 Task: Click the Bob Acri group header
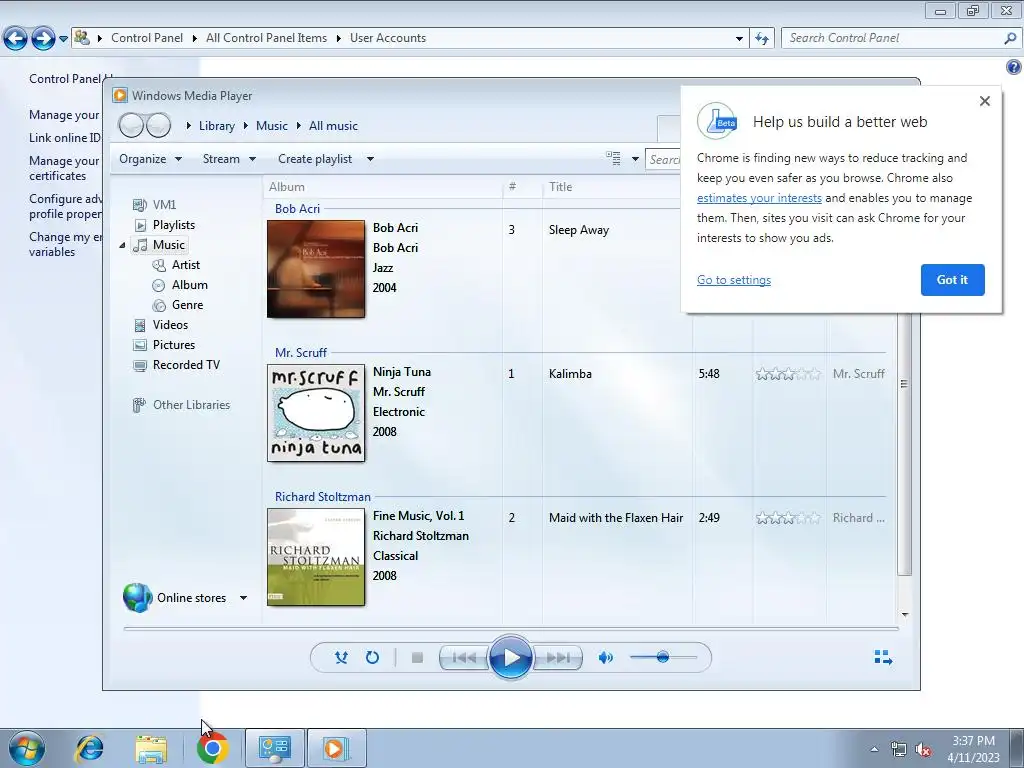pos(297,209)
